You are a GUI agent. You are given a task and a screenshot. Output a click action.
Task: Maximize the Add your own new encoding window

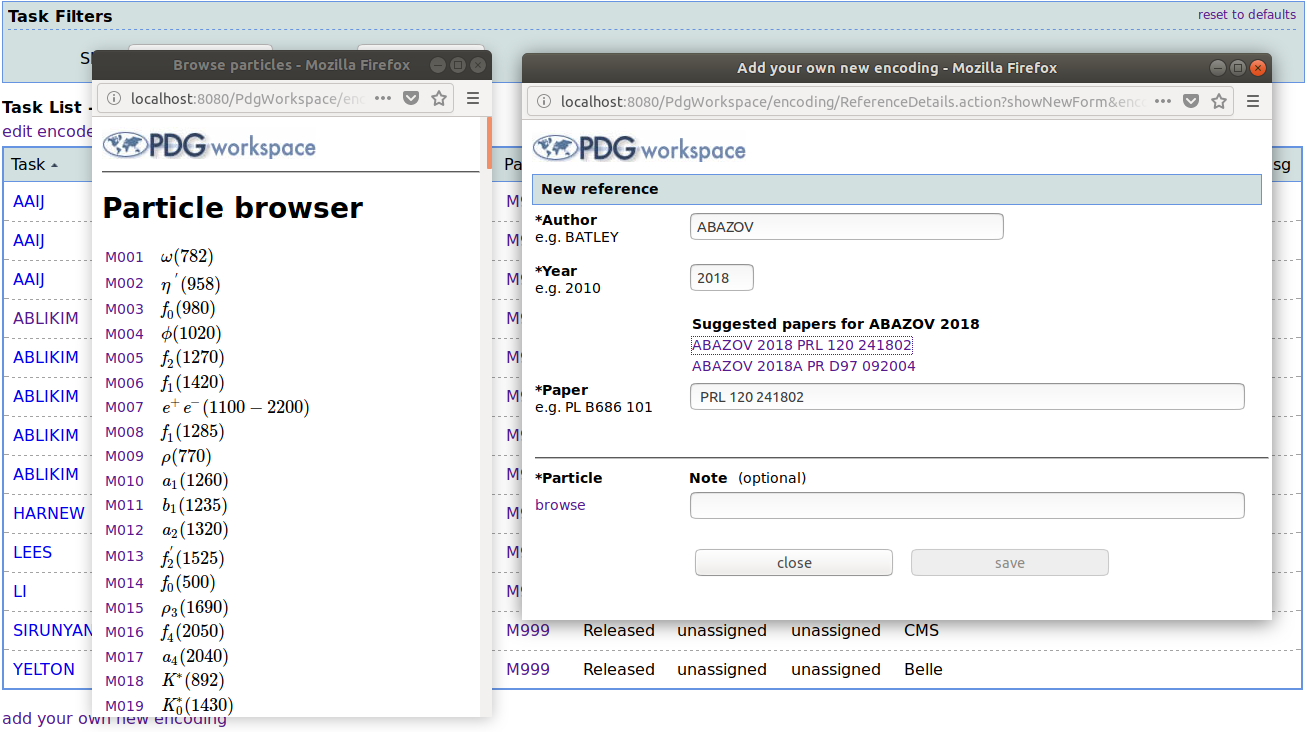[x=1238, y=68]
